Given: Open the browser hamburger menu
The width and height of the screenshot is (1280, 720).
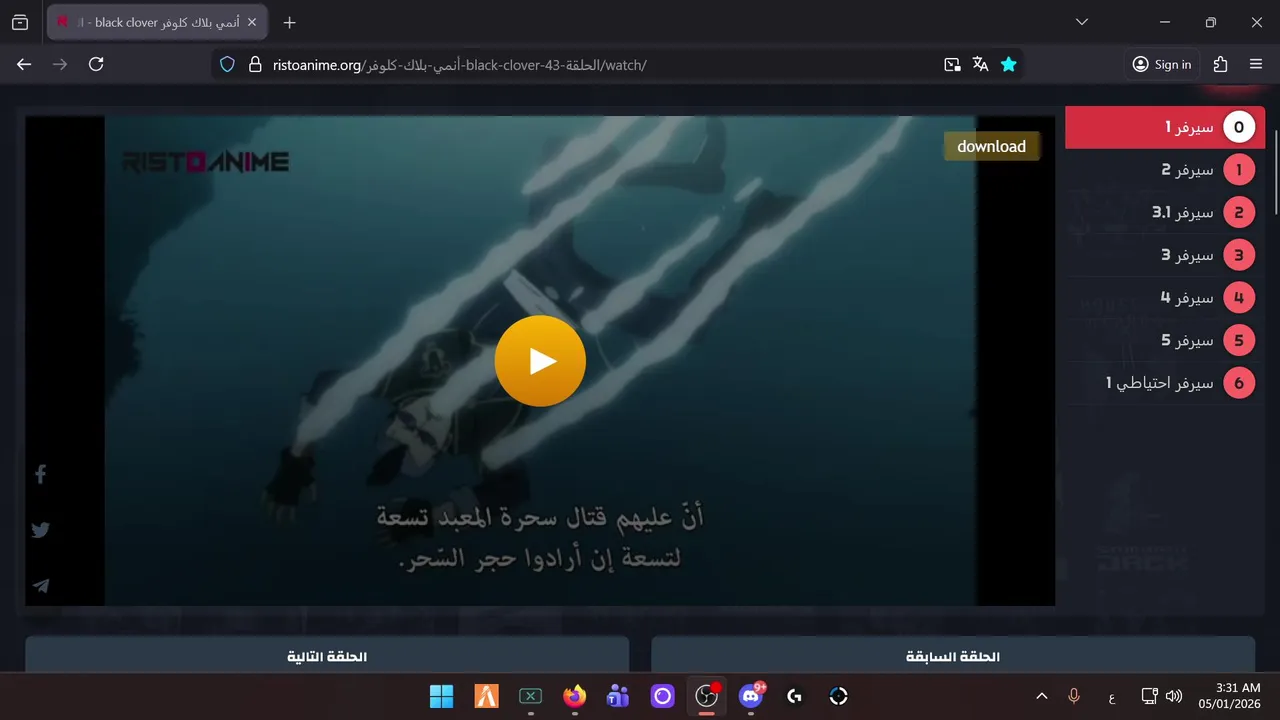Looking at the screenshot, I should tap(1256, 64).
